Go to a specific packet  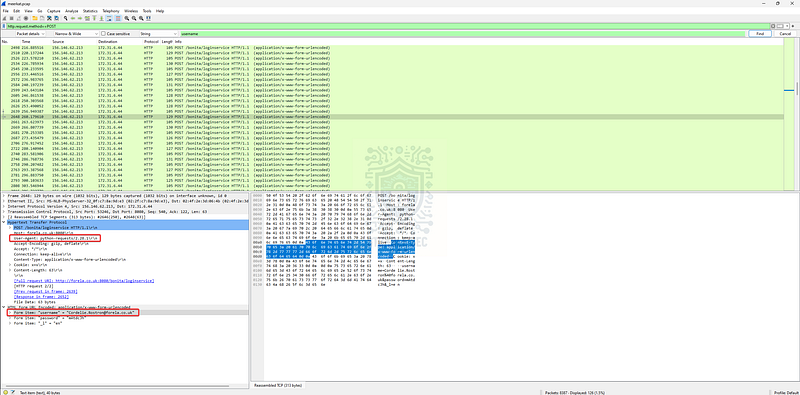[x=87, y=18]
